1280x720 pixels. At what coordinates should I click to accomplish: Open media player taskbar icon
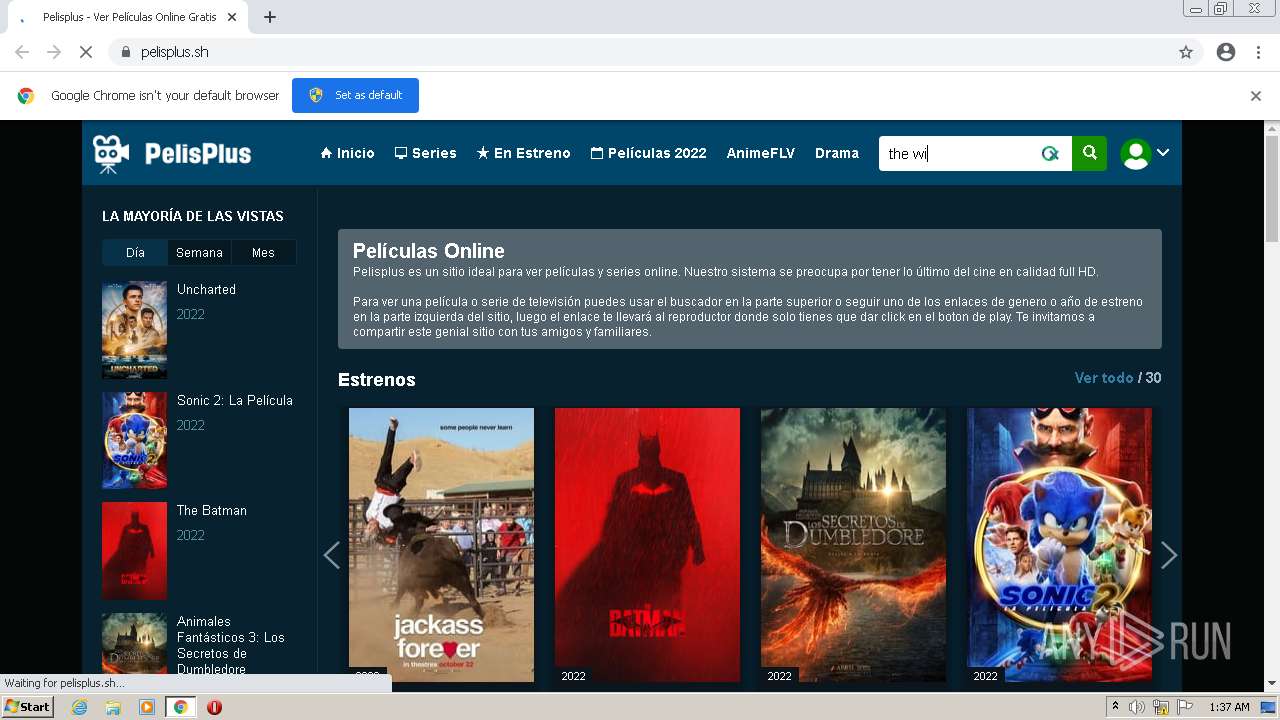(x=147, y=707)
